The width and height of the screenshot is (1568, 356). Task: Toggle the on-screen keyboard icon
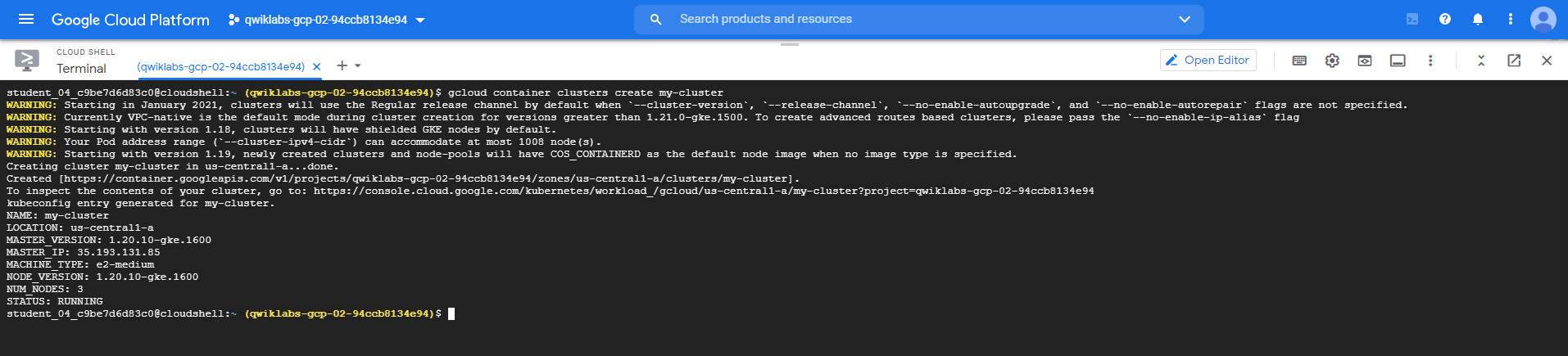(1299, 61)
